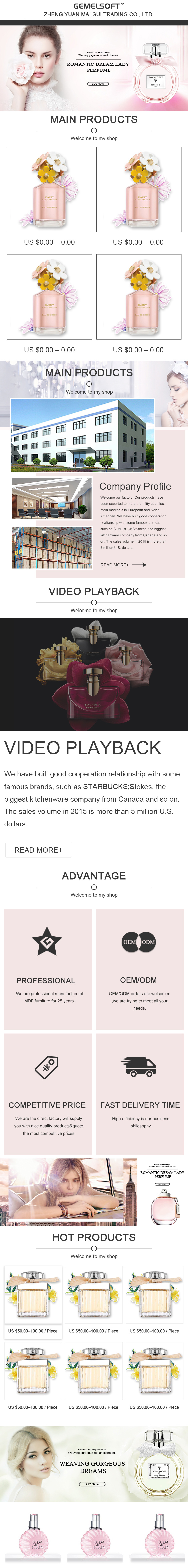
Task: Open the first hot product perfume thumbnail
Action: click(33, 1295)
